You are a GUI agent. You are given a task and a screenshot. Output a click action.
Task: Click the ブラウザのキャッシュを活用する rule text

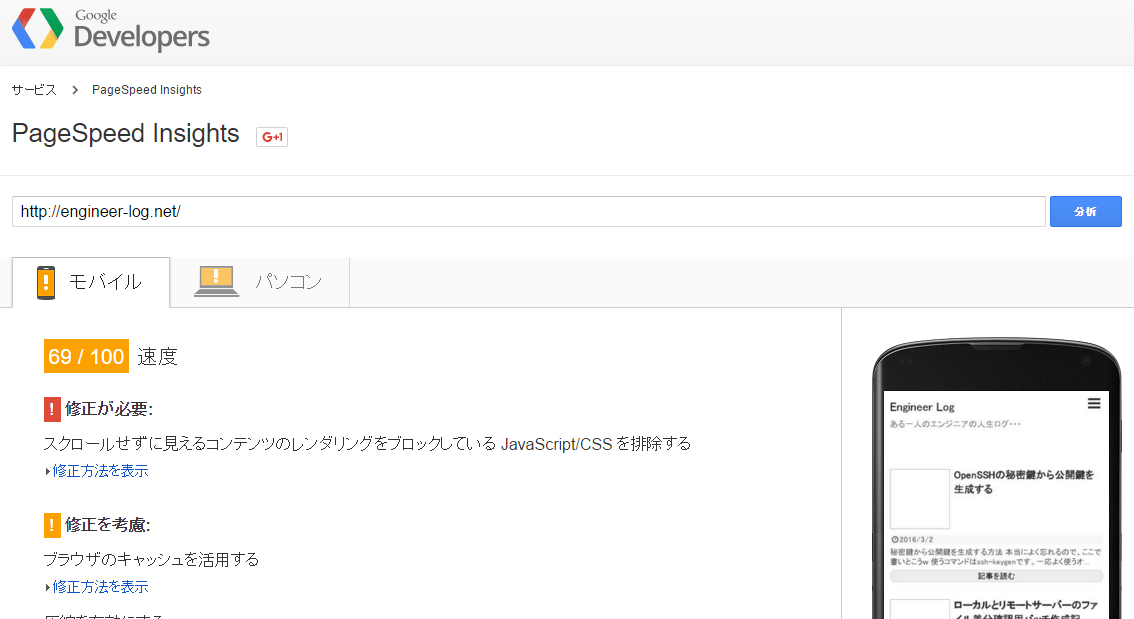coord(151,559)
